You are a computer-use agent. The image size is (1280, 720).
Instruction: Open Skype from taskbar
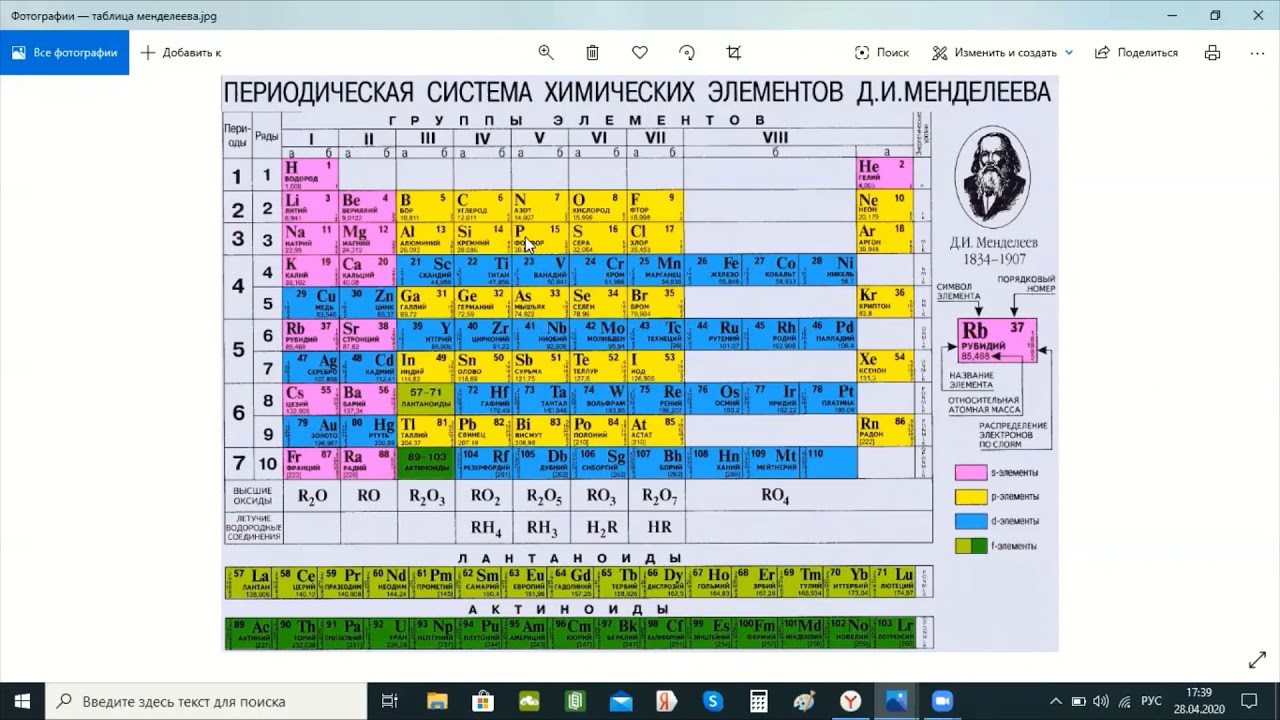713,701
